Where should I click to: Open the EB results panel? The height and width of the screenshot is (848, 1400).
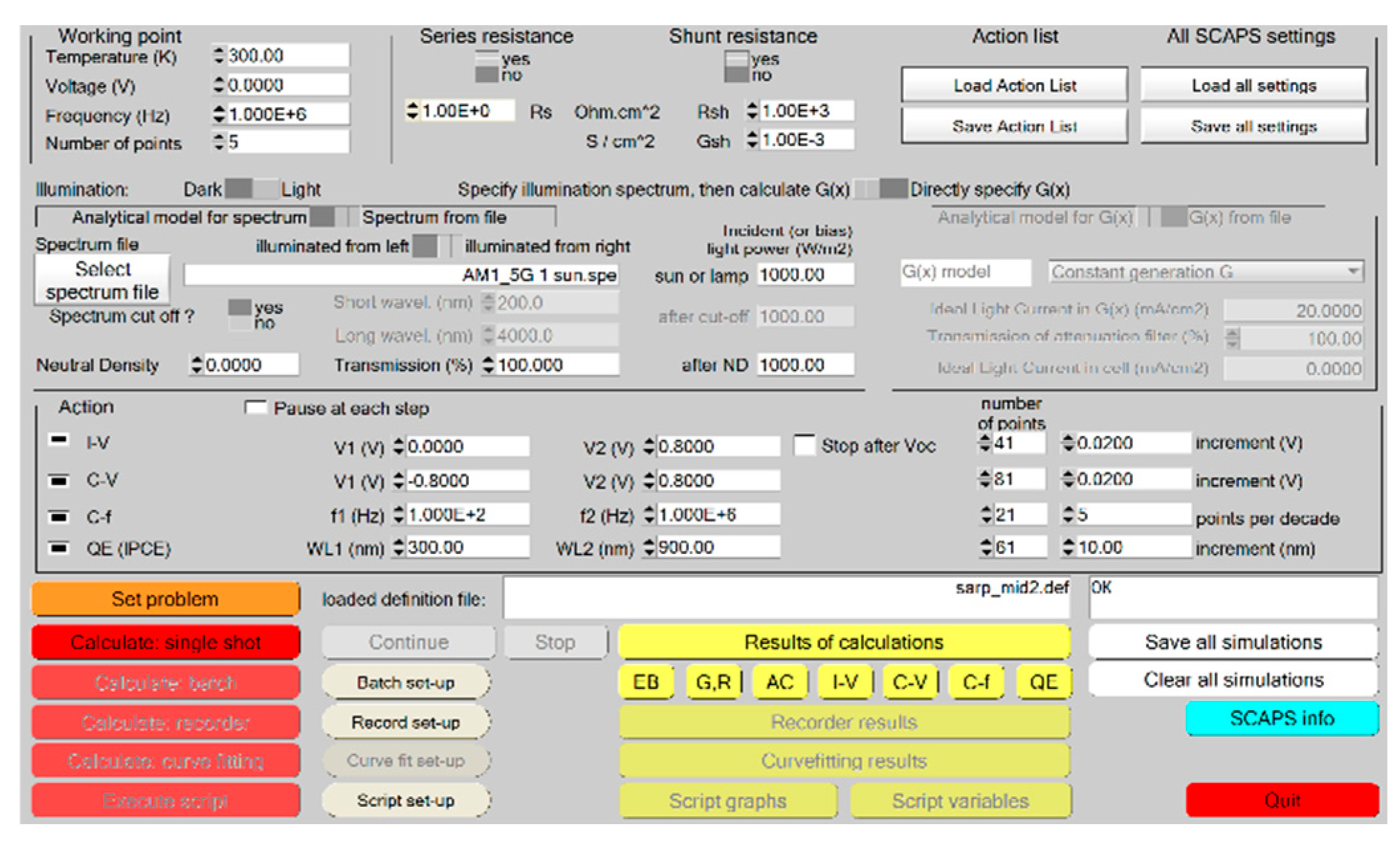pyautogui.click(x=645, y=682)
